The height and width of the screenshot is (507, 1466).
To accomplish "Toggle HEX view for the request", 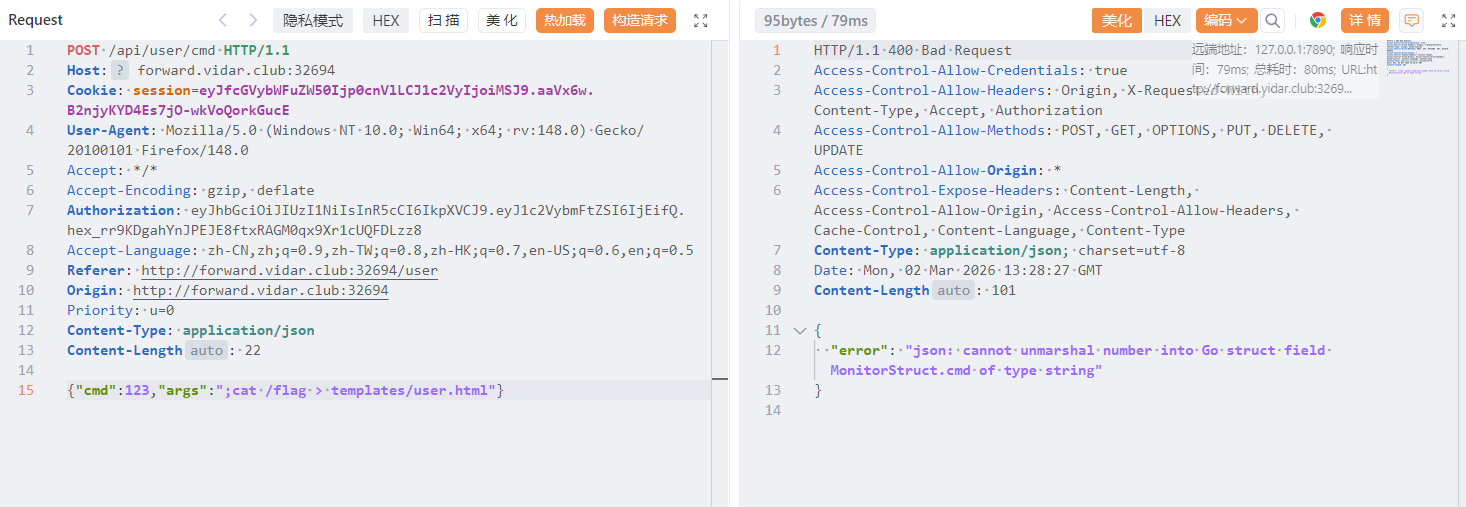I will [x=386, y=20].
